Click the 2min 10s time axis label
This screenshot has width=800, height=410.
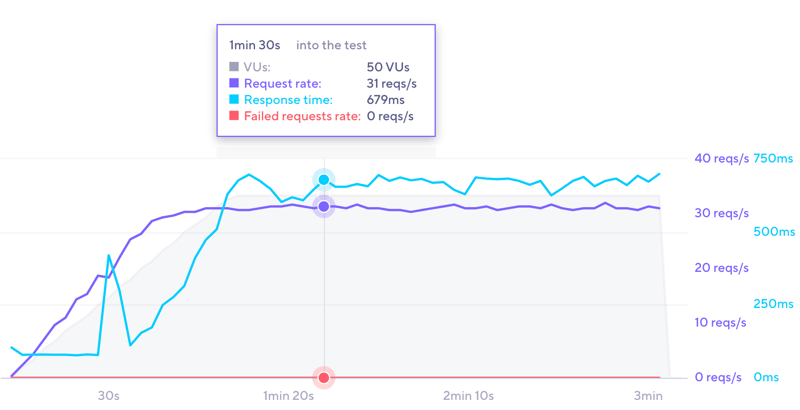coord(468,396)
